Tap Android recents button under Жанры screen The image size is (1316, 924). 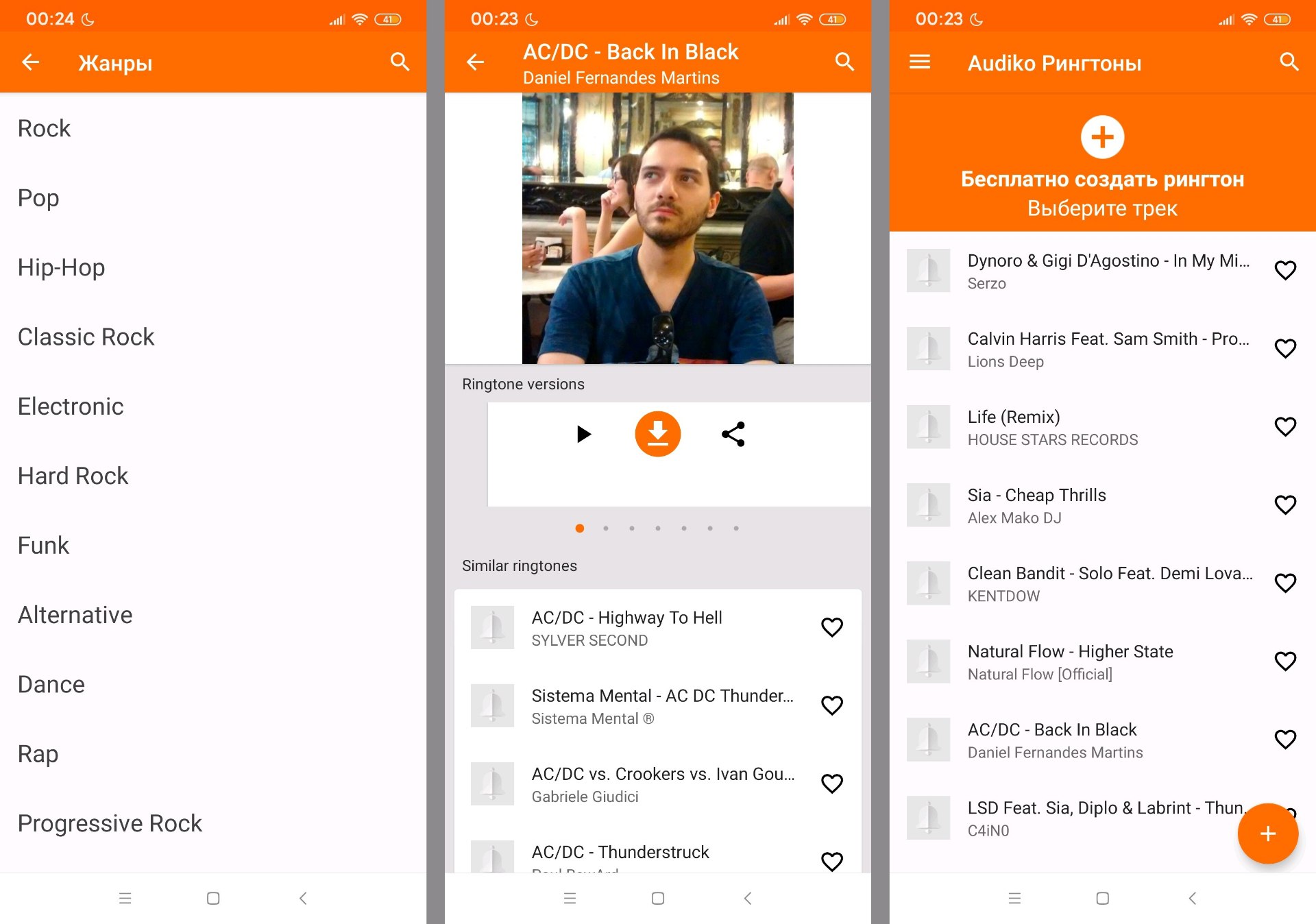pyautogui.click(x=125, y=898)
